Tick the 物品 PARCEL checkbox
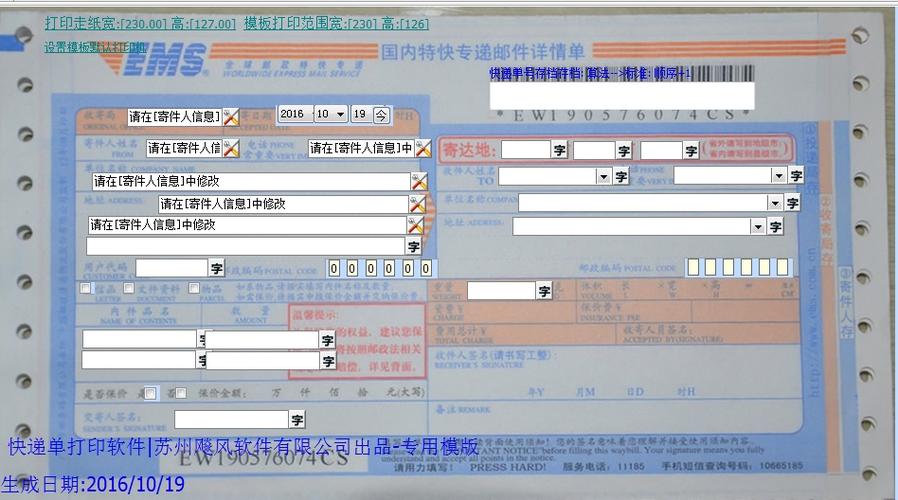 tap(194, 288)
